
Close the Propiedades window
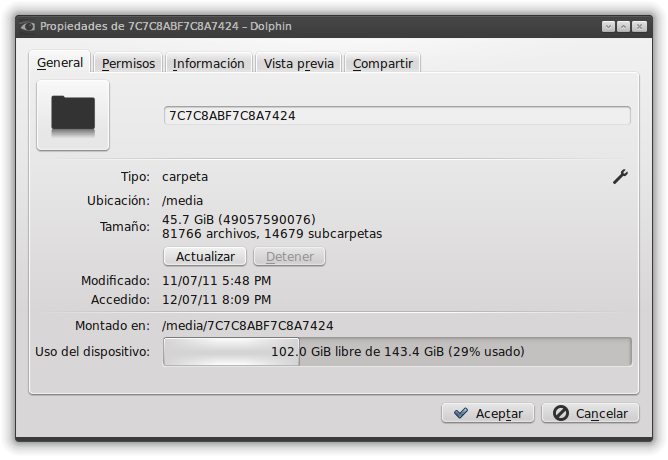point(639,26)
